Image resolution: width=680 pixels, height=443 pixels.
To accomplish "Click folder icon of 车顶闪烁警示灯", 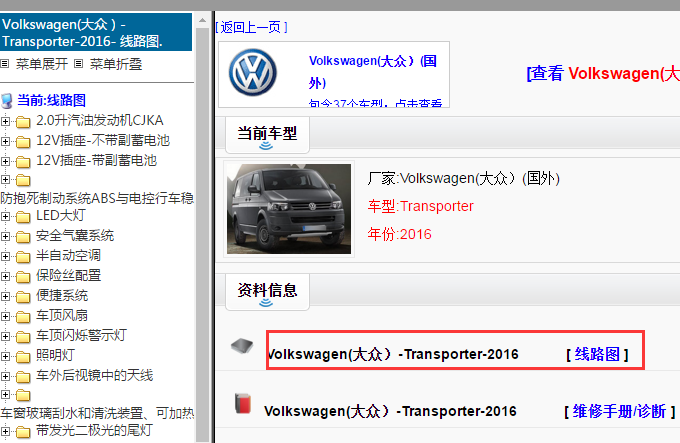I will (23, 336).
